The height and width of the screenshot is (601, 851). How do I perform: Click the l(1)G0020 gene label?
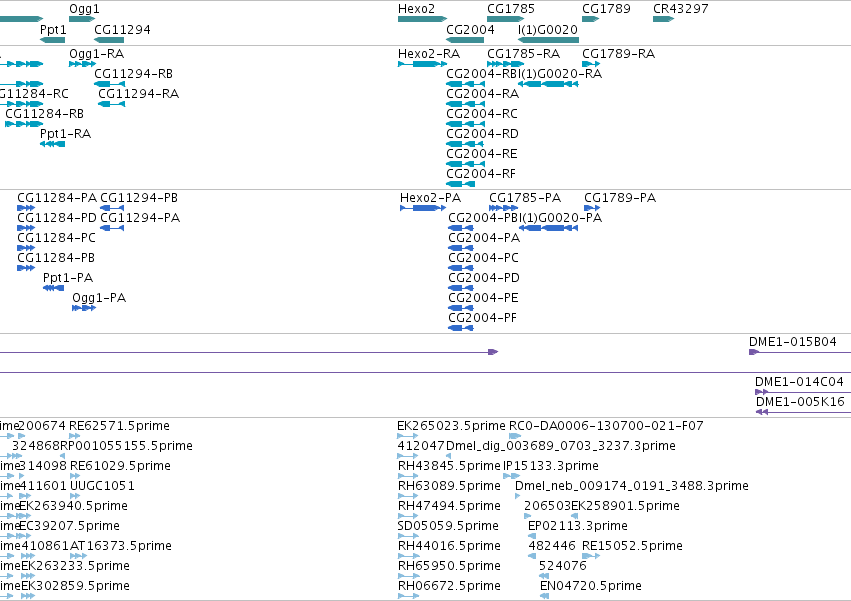[548, 29]
